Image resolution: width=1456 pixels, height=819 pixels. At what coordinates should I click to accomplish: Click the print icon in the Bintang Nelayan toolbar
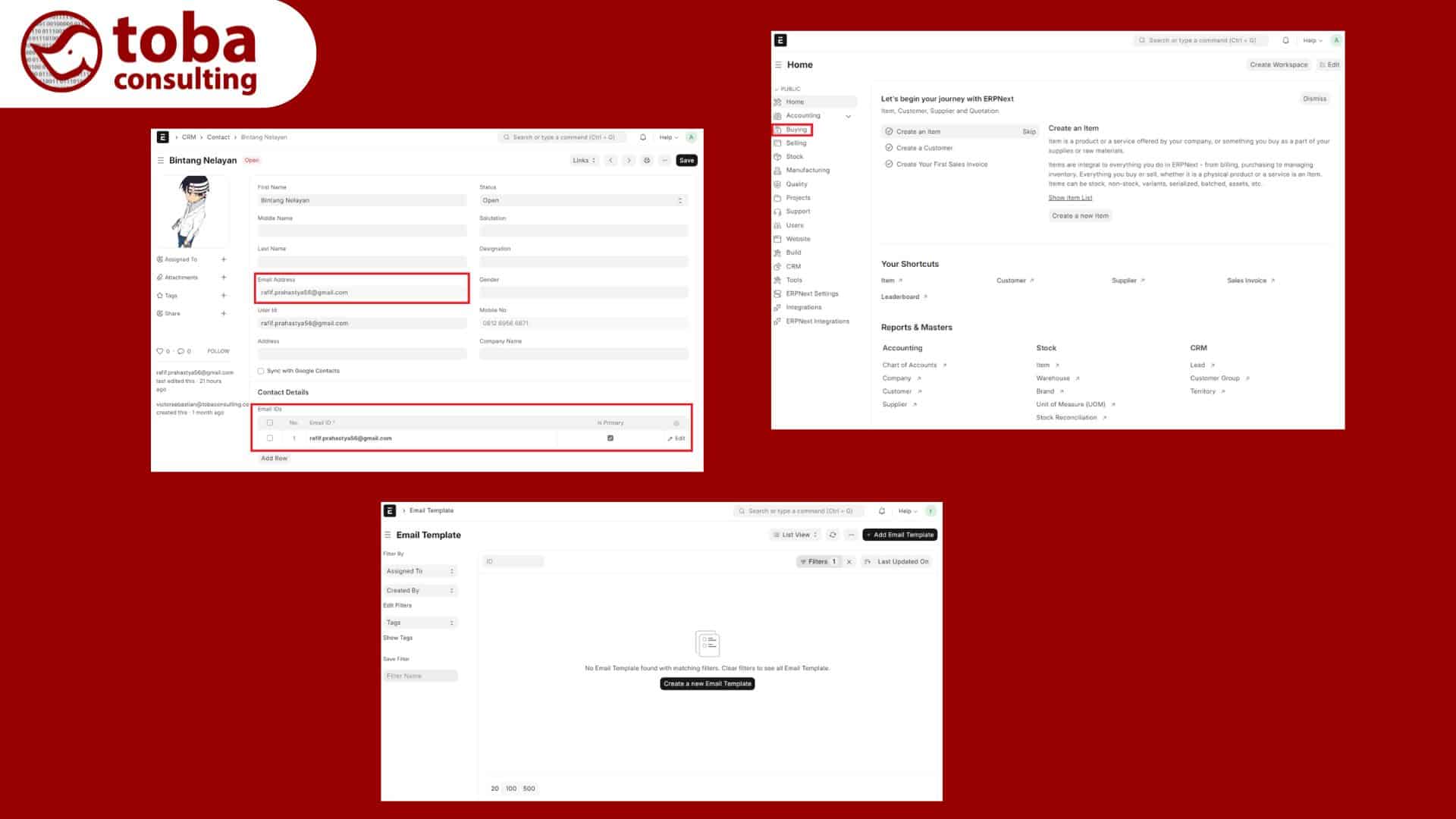click(x=647, y=160)
